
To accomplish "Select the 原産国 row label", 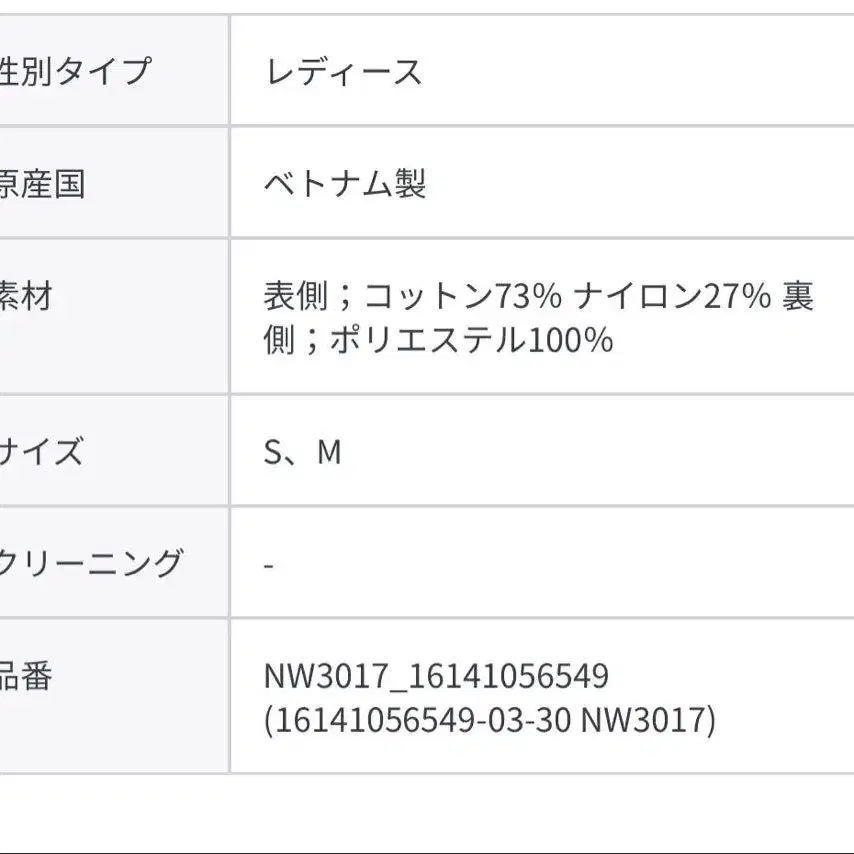I will 42,184.
